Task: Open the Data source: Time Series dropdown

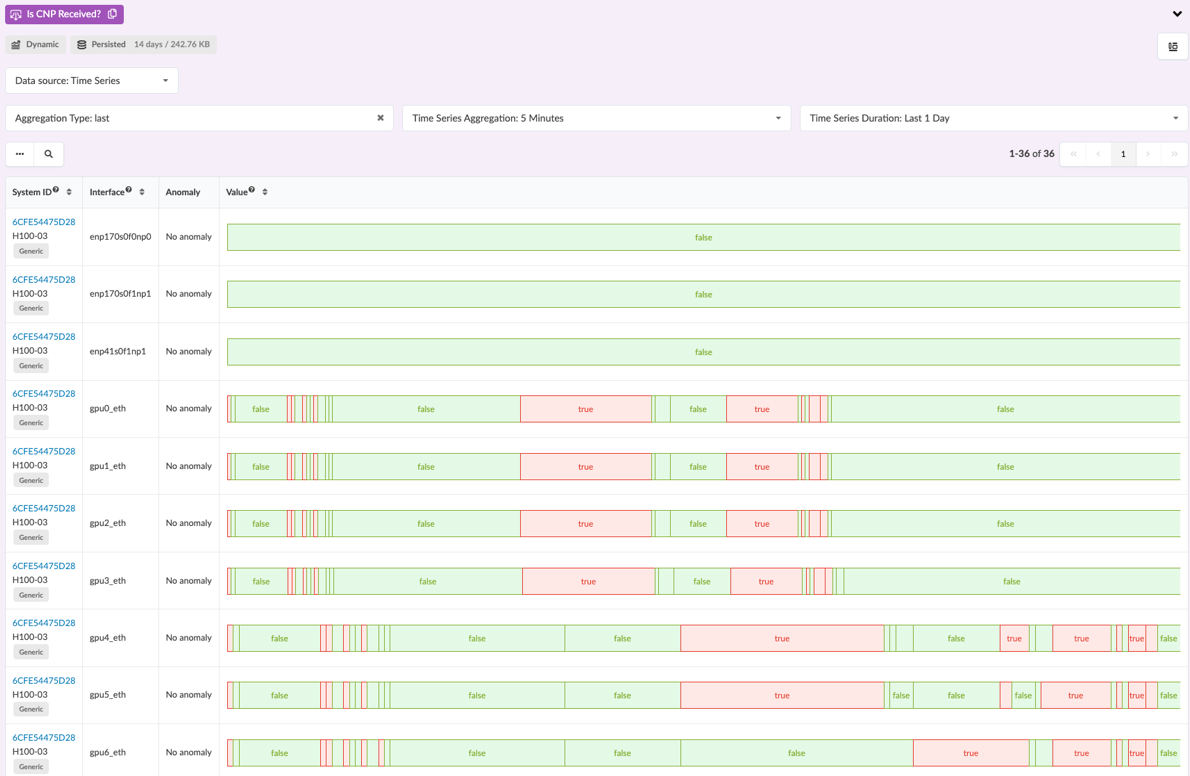Action: pyautogui.click(x=92, y=80)
